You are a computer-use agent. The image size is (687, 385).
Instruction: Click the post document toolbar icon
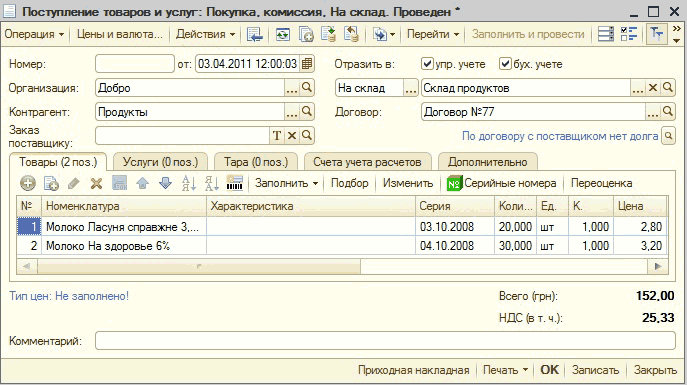pyautogui.click(x=328, y=34)
